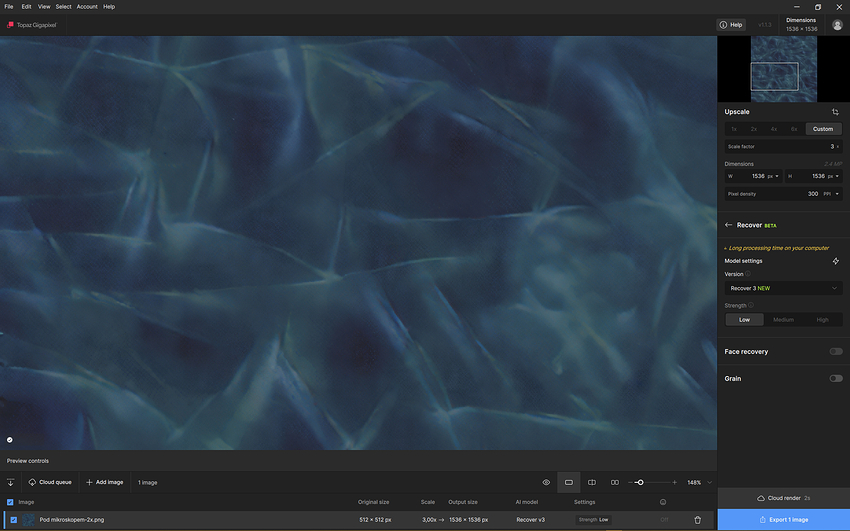850x531 pixels.
Task: Open the 148% zoom dropdown
Action: (x=699, y=482)
